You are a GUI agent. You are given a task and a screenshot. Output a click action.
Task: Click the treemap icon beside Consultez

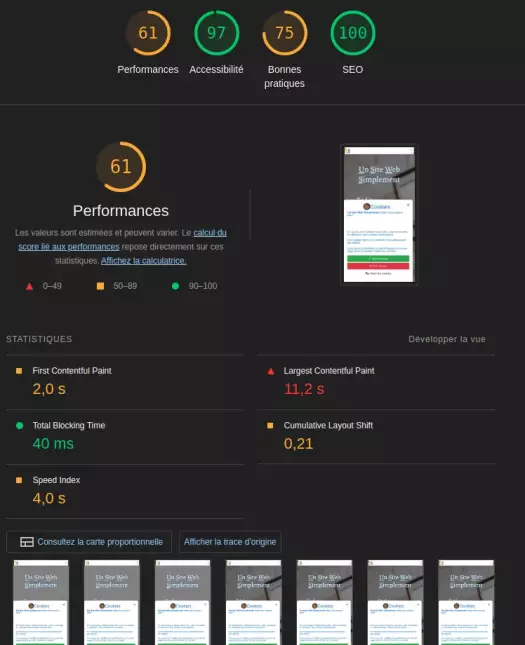[x=27, y=542]
